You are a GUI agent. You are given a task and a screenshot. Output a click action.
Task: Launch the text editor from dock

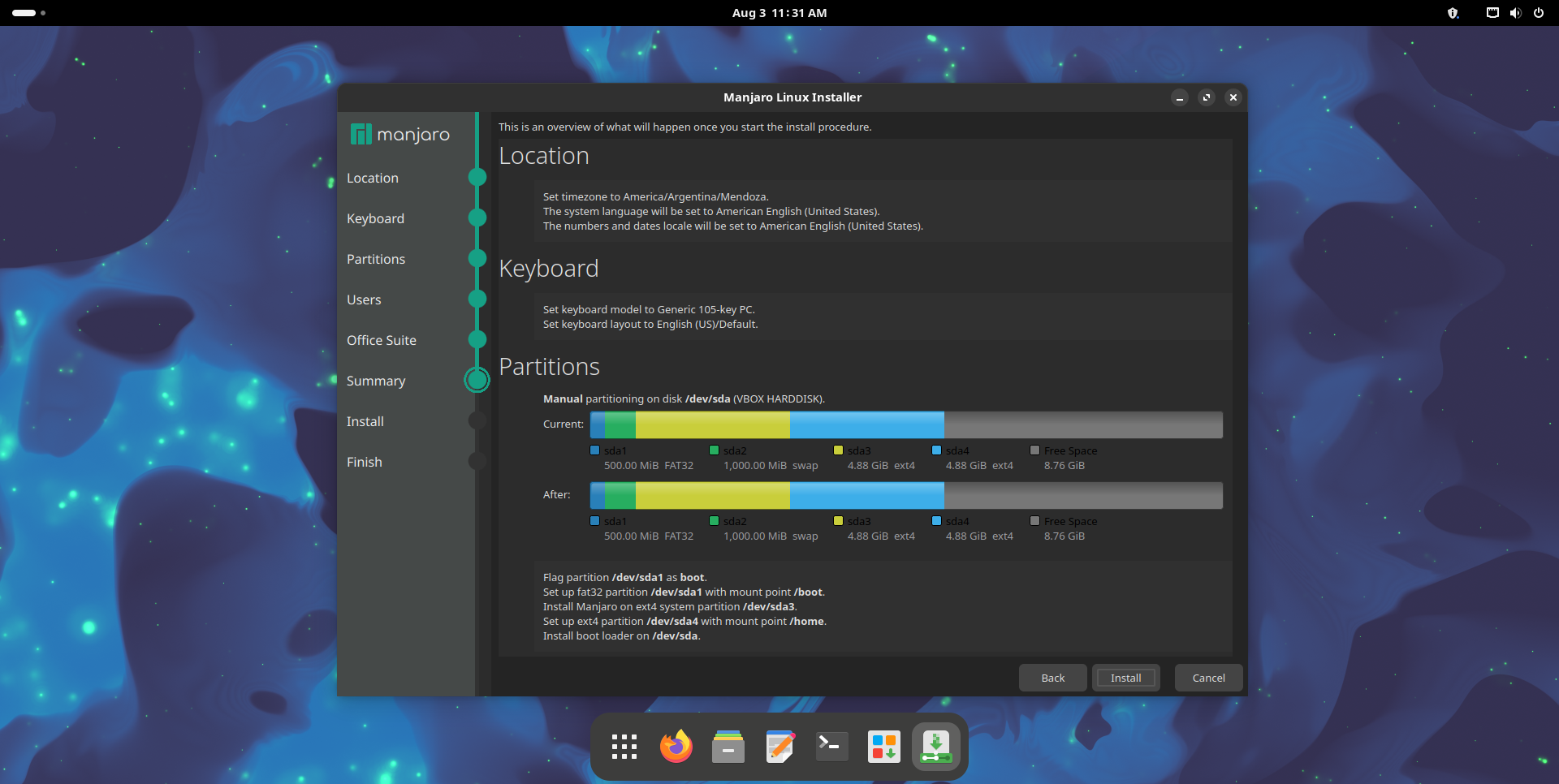click(780, 747)
